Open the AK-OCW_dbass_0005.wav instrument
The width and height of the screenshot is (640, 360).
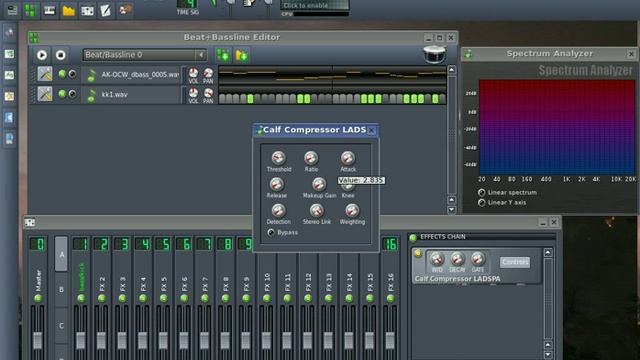coord(132,74)
